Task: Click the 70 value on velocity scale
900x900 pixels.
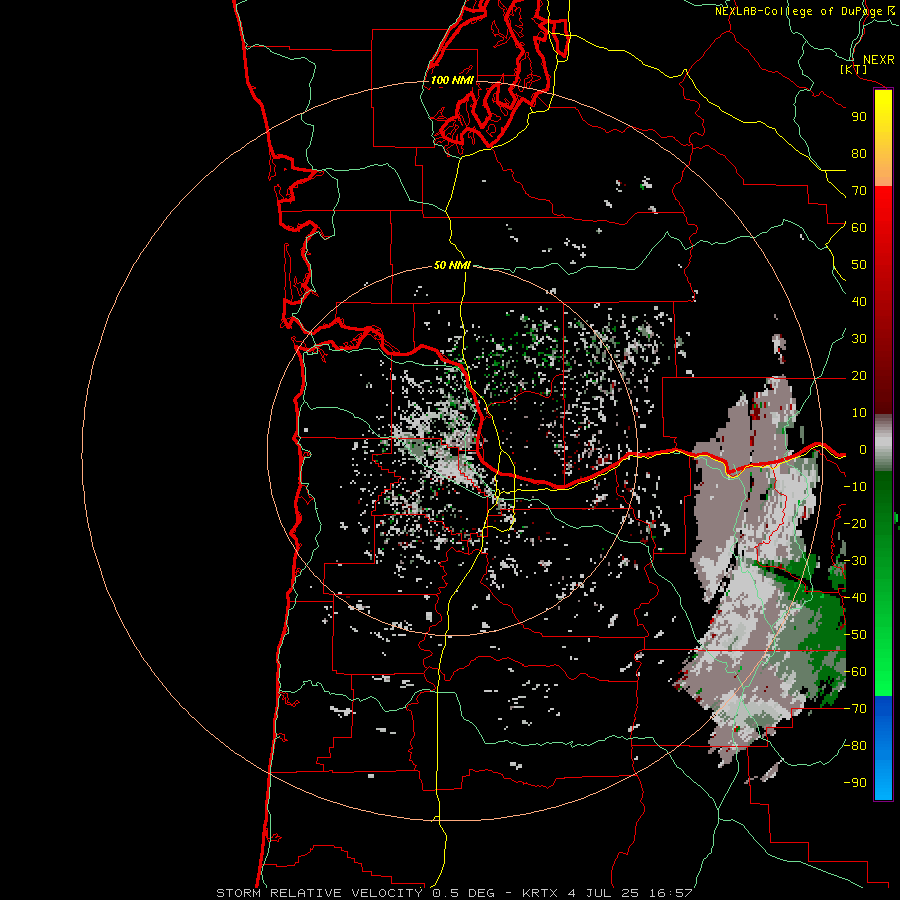Action: click(859, 191)
